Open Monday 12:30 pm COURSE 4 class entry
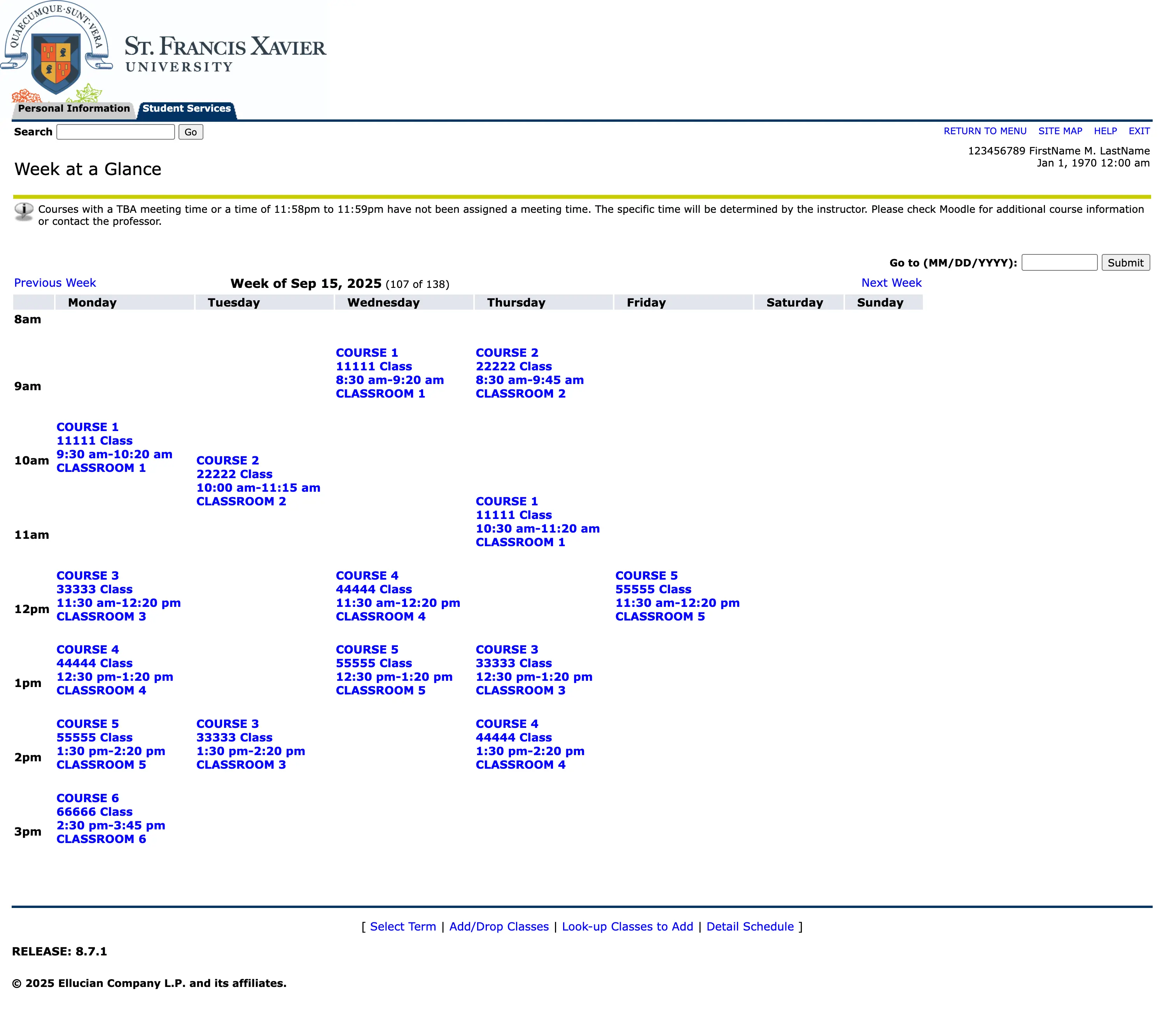The image size is (1176, 1013). 115,670
